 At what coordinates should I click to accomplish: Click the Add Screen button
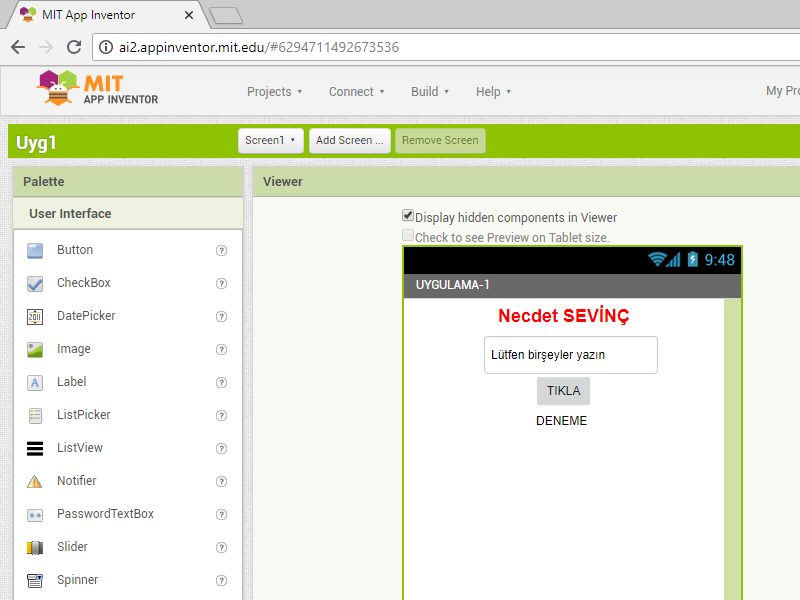(x=349, y=141)
